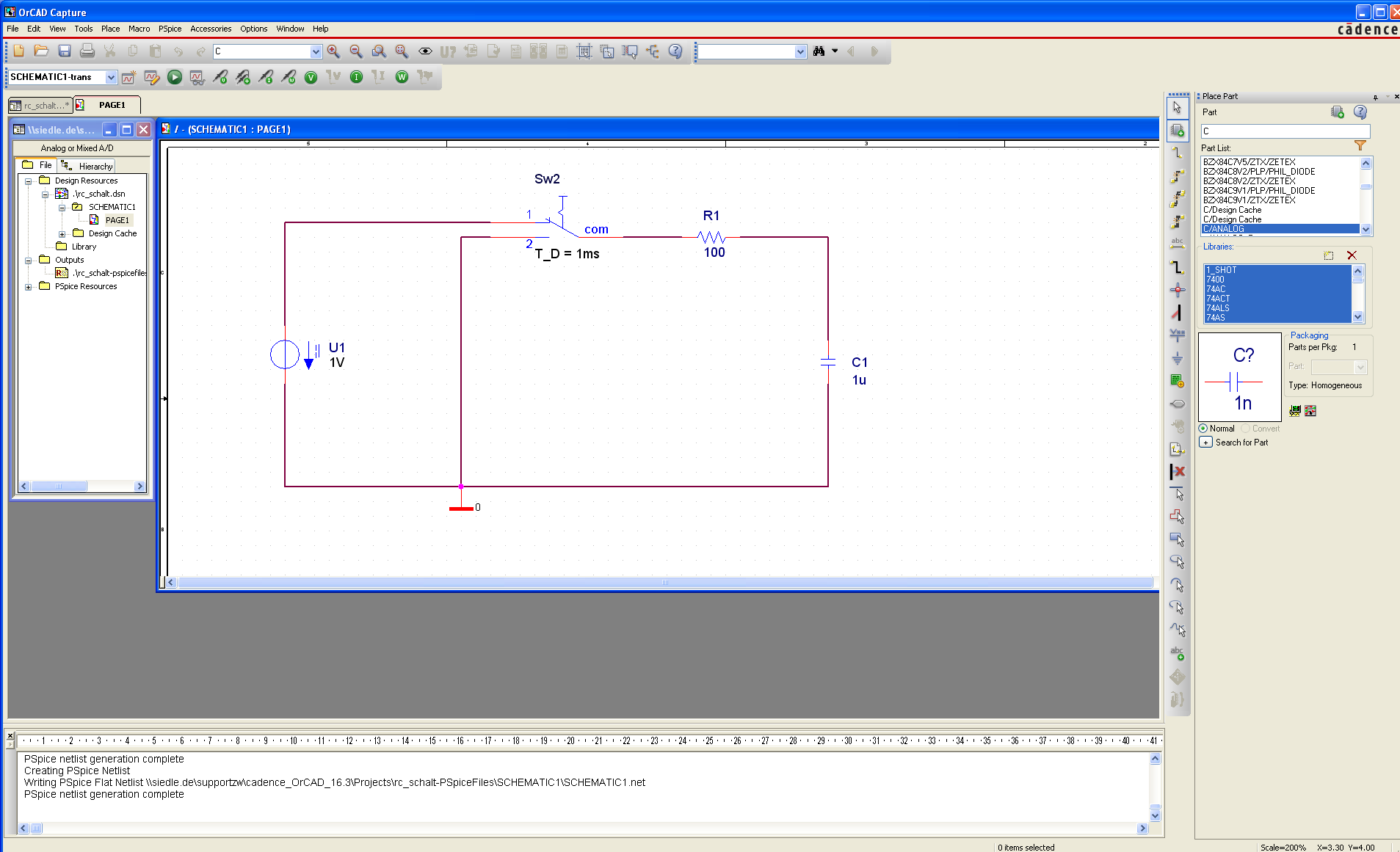Open the toolbar part name C dropdown
This screenshot has height=852, width=1400.
pyautogui.click(x=316, y=51)
